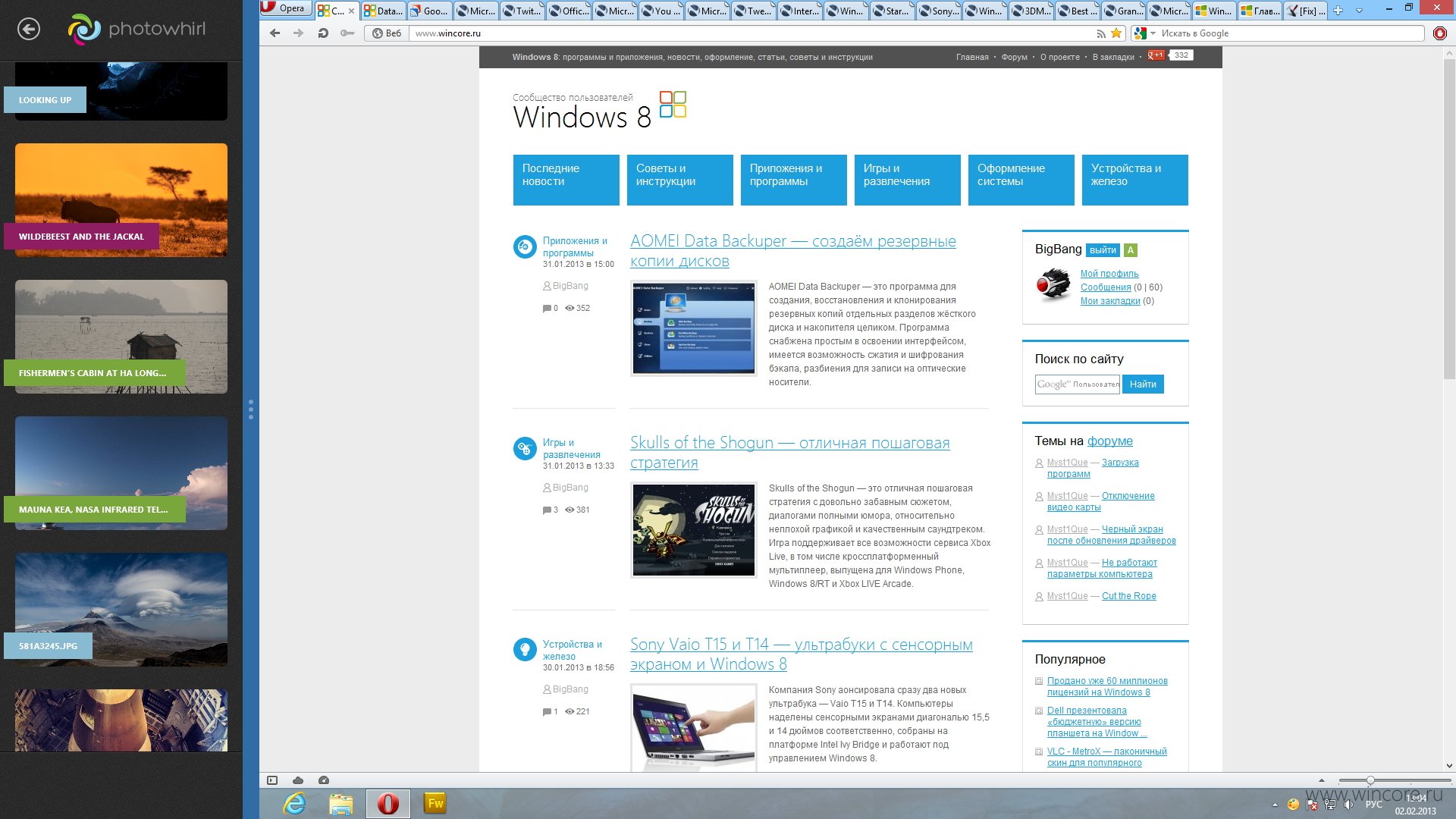Click the photowhirl swirl logo
The image size is (1456, 819).
(84, 30)
